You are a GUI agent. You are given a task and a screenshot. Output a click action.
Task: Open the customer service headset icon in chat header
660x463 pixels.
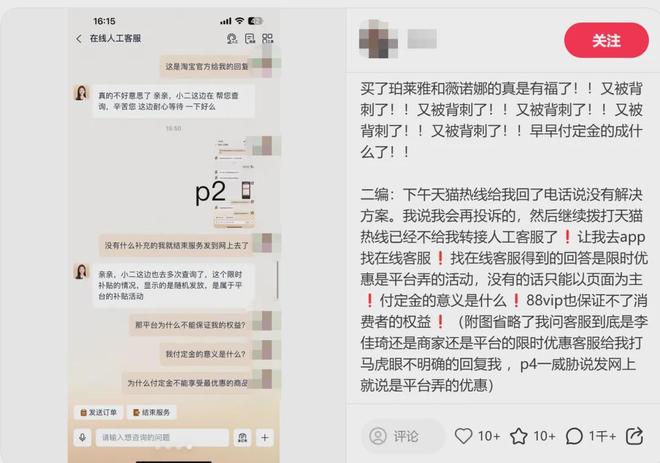click(232, 39)
